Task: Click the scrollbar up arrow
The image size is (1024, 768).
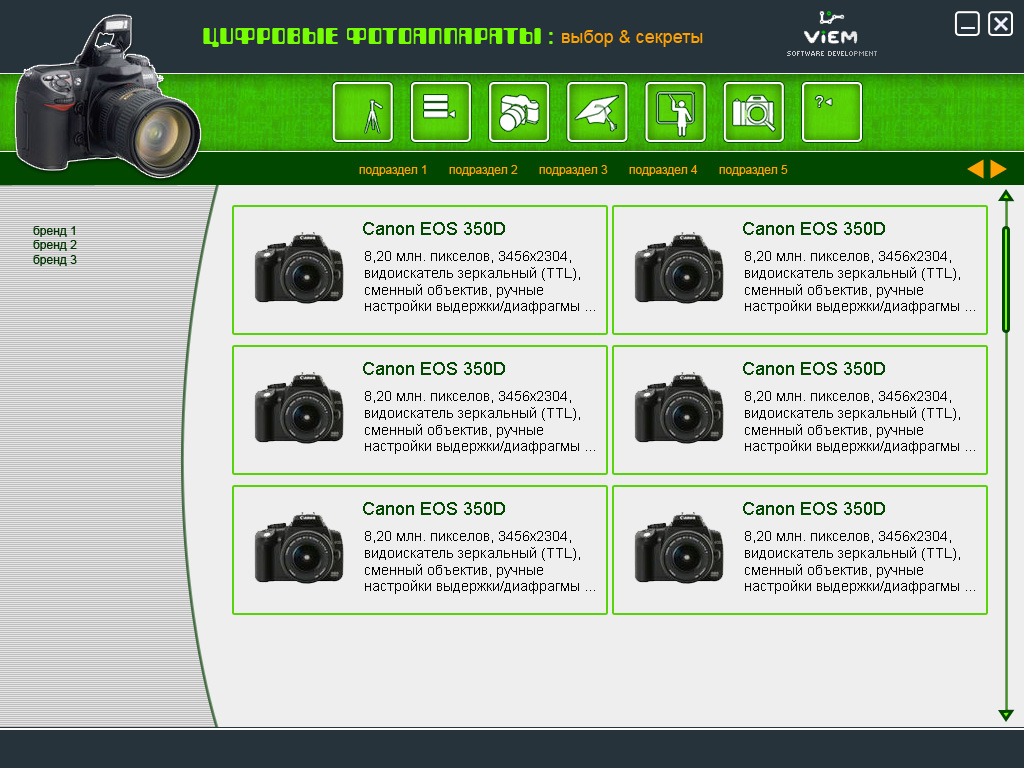Action: [1006, 195]
